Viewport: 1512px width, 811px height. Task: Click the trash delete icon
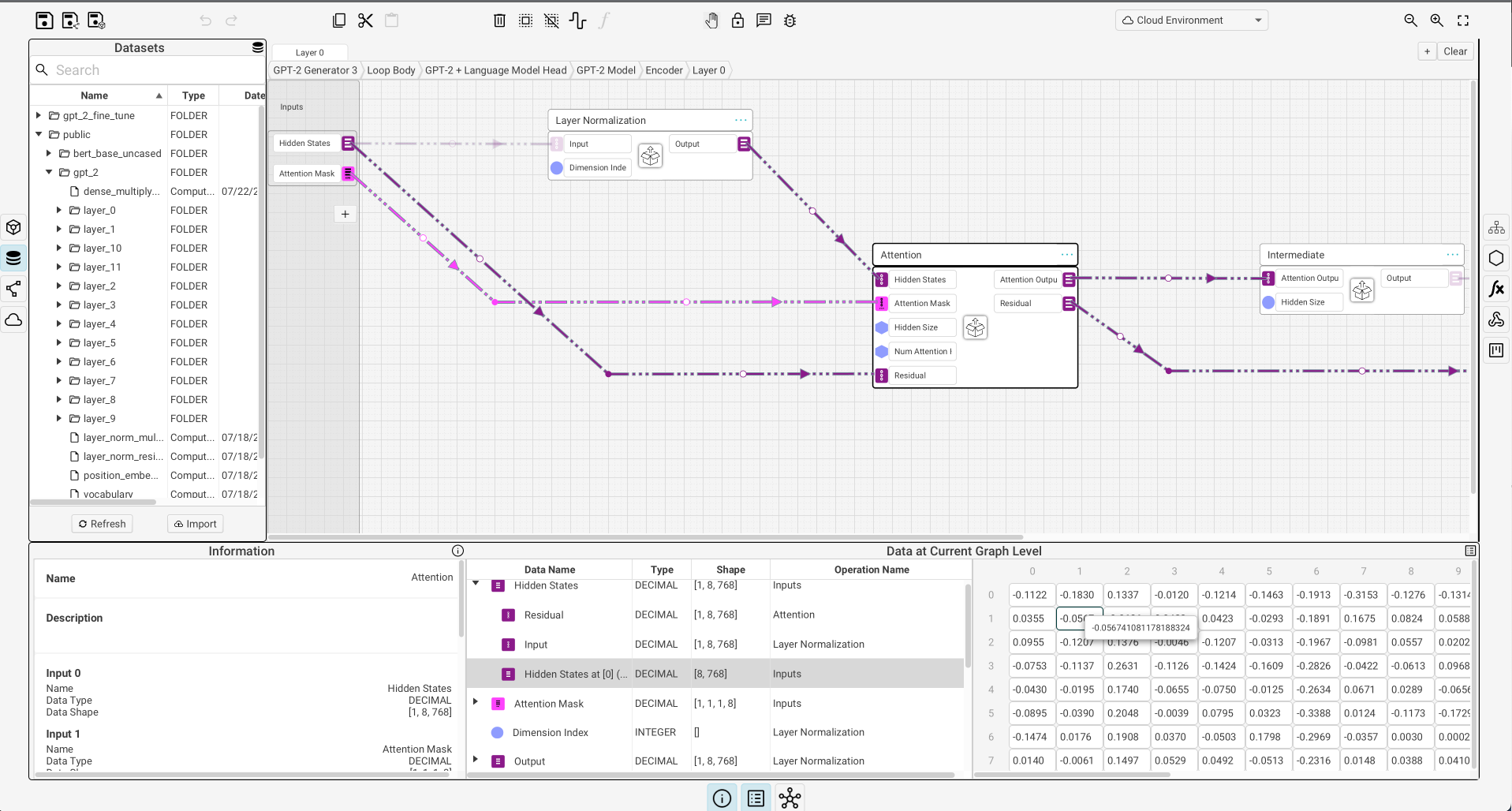click(x=499, y=21)
